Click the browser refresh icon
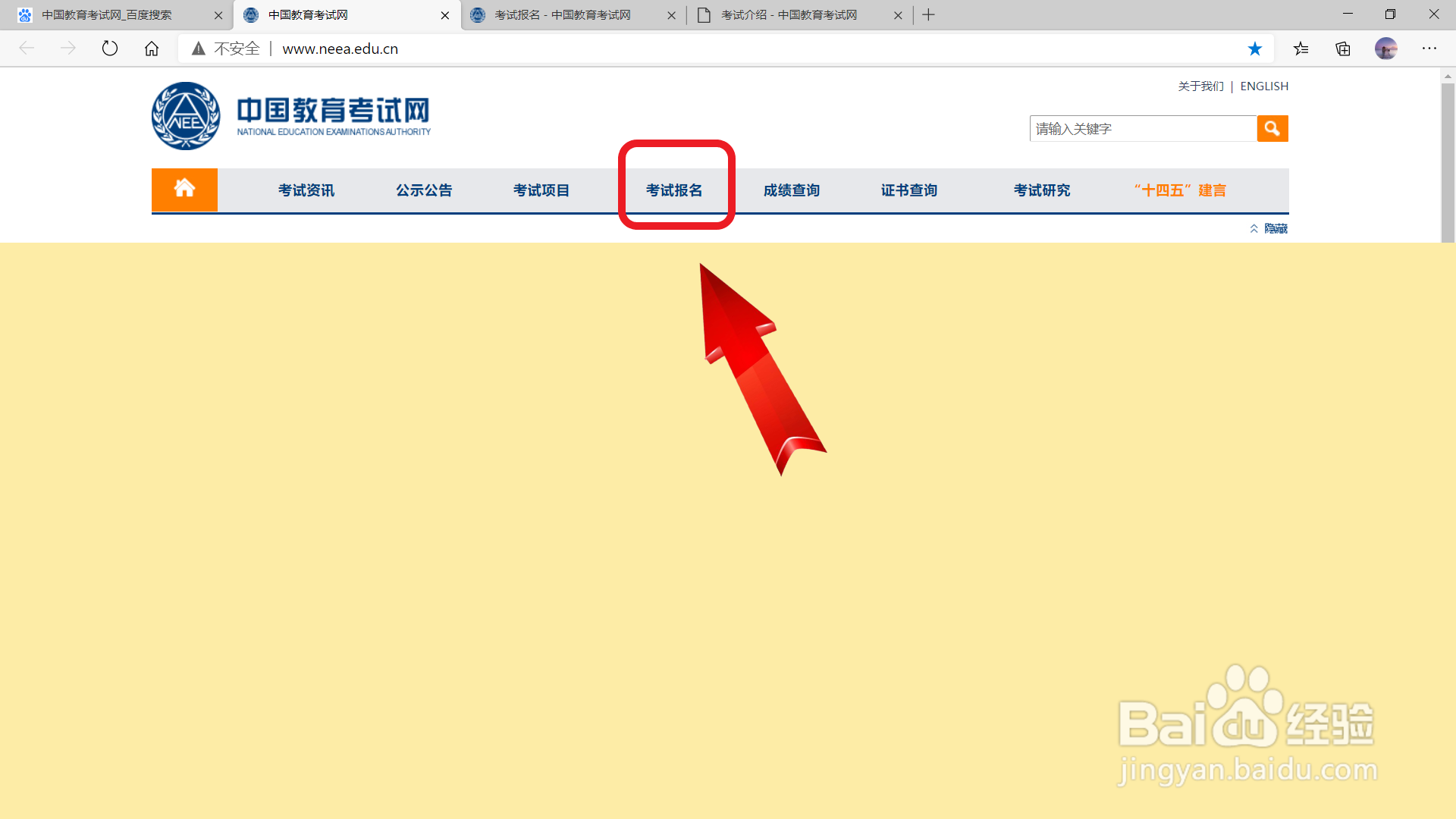The height and width of the screenshot is (819, 1456). pos(110,49)
